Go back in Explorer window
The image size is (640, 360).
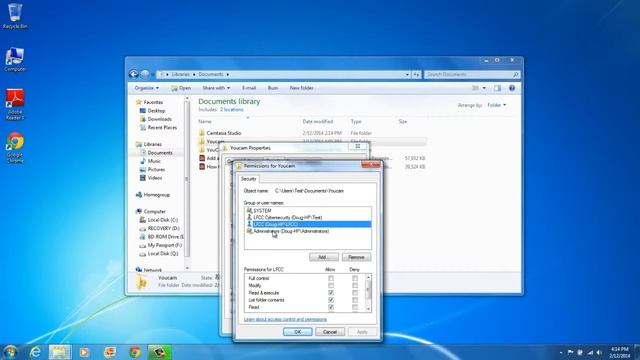(133, 74)
